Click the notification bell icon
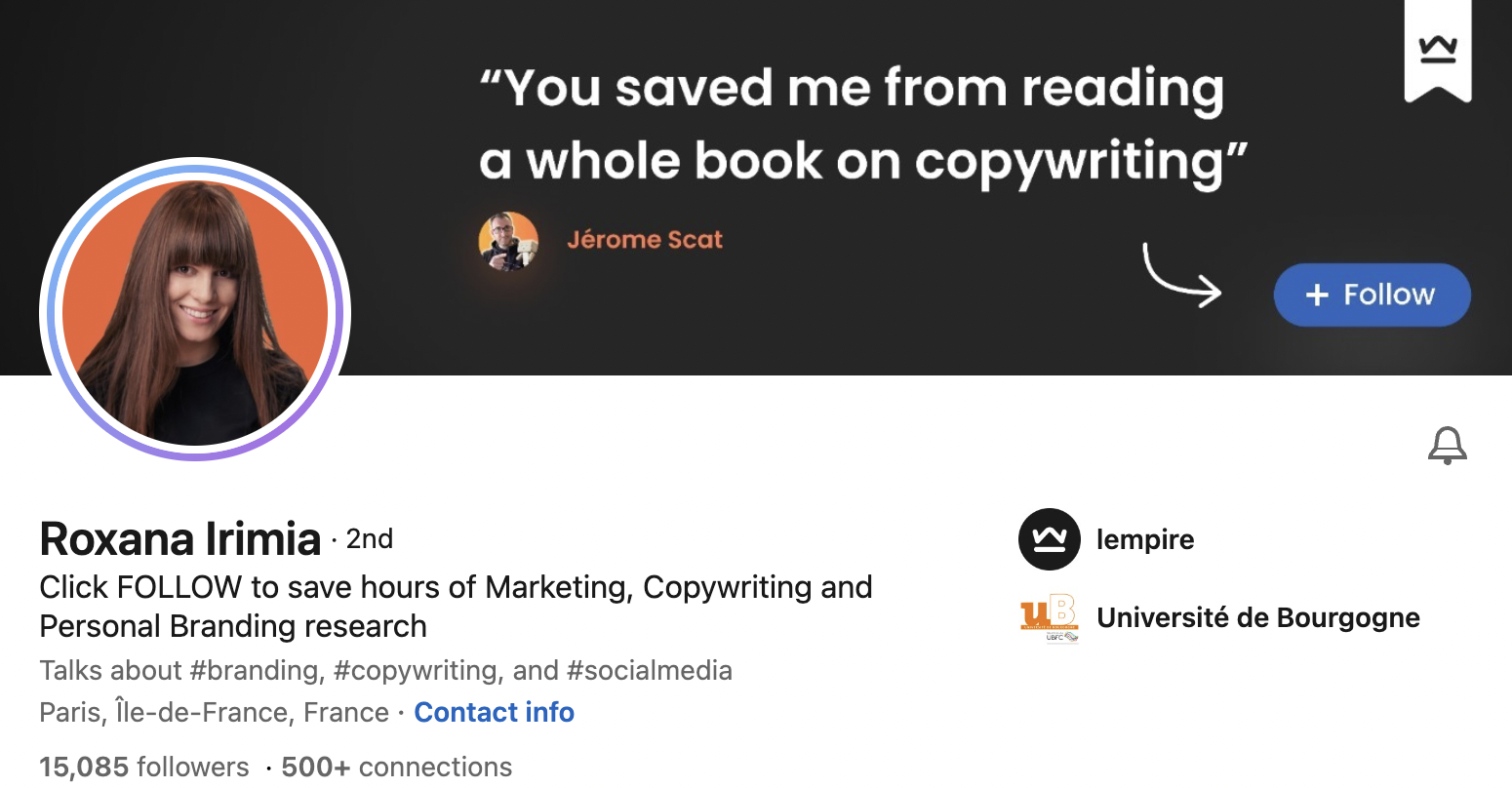Screen dimensions: 1512x788 coord(1447,446)
